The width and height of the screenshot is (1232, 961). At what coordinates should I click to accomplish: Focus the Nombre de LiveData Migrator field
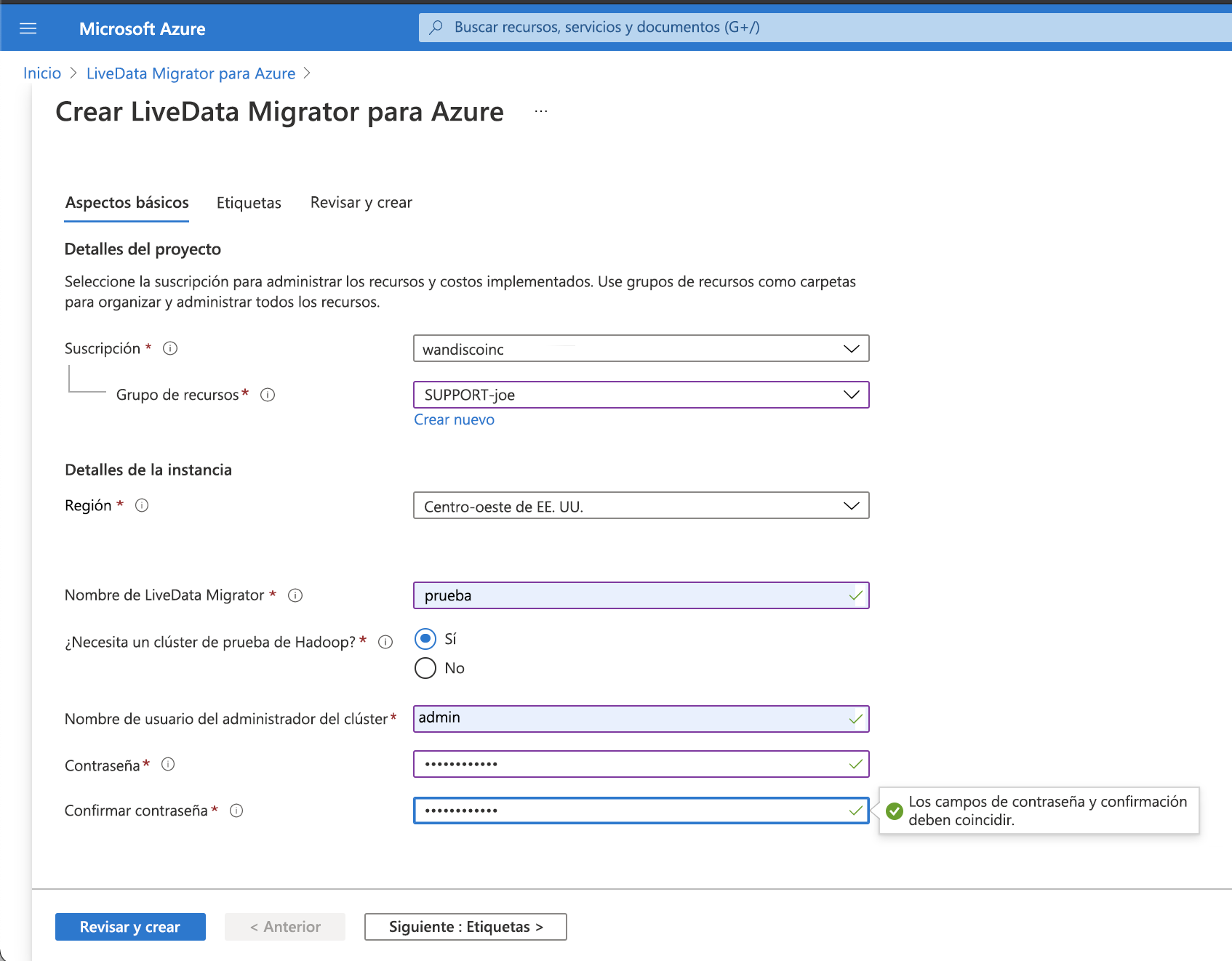pyautogui.click(x=641, y=595)
